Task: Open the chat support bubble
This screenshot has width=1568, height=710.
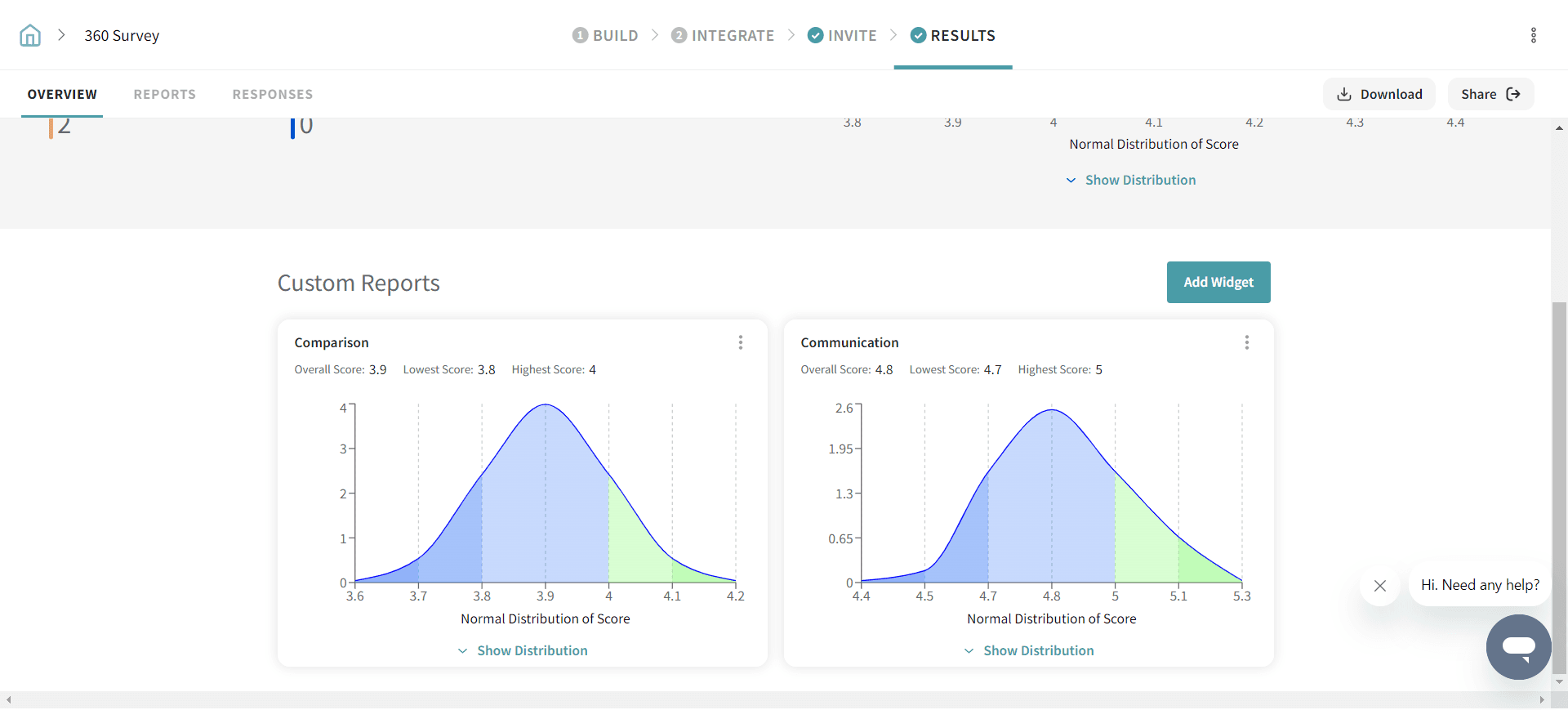Action: coord(1518,646)
